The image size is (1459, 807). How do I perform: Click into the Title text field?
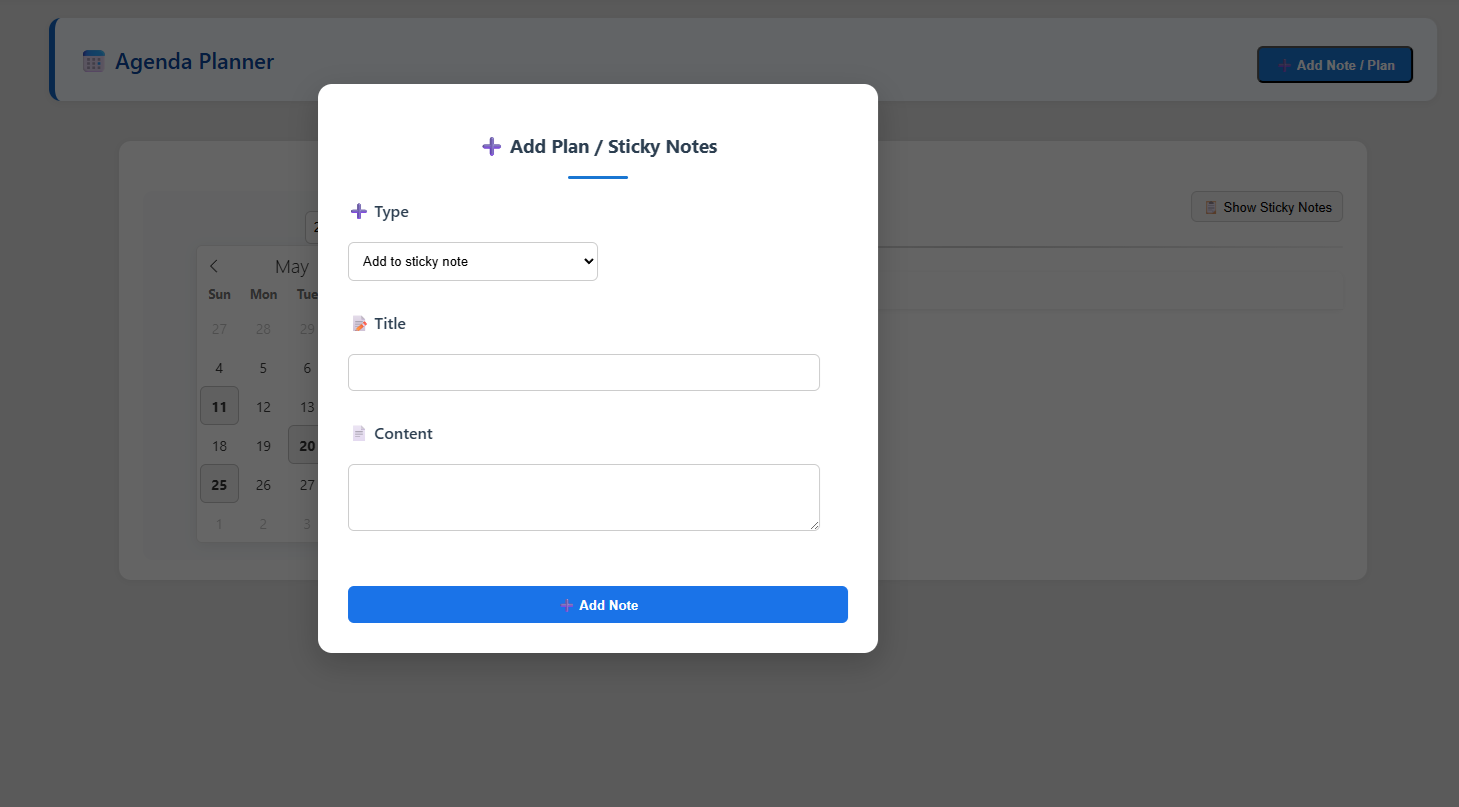584,372
